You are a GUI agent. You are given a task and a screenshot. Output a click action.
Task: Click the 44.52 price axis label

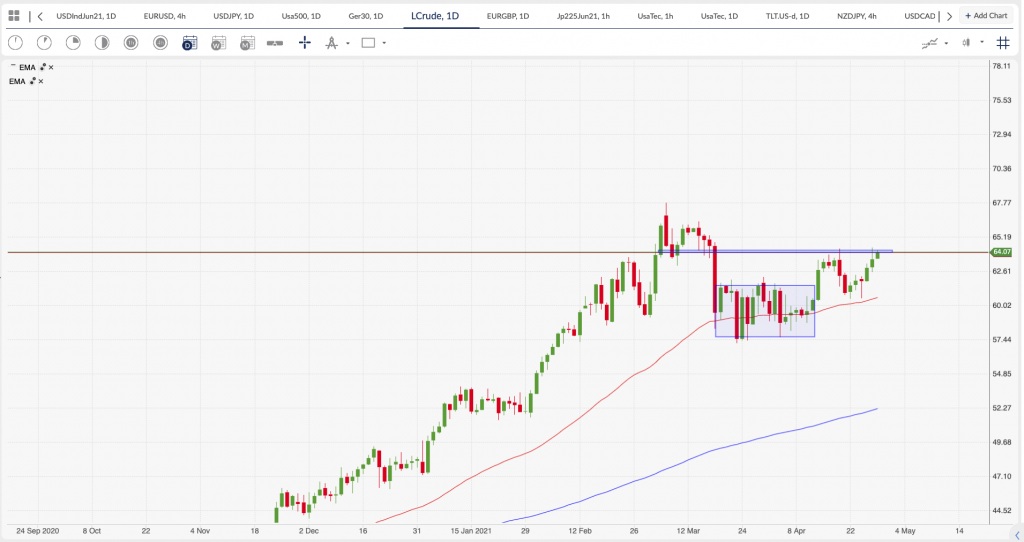1001,511
